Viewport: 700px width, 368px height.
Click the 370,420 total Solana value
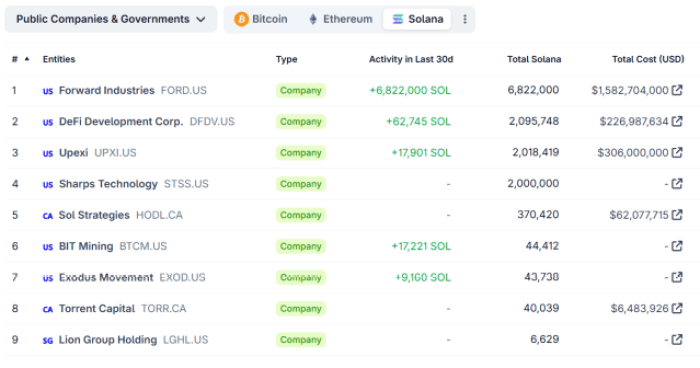click(x=538, y=214)
